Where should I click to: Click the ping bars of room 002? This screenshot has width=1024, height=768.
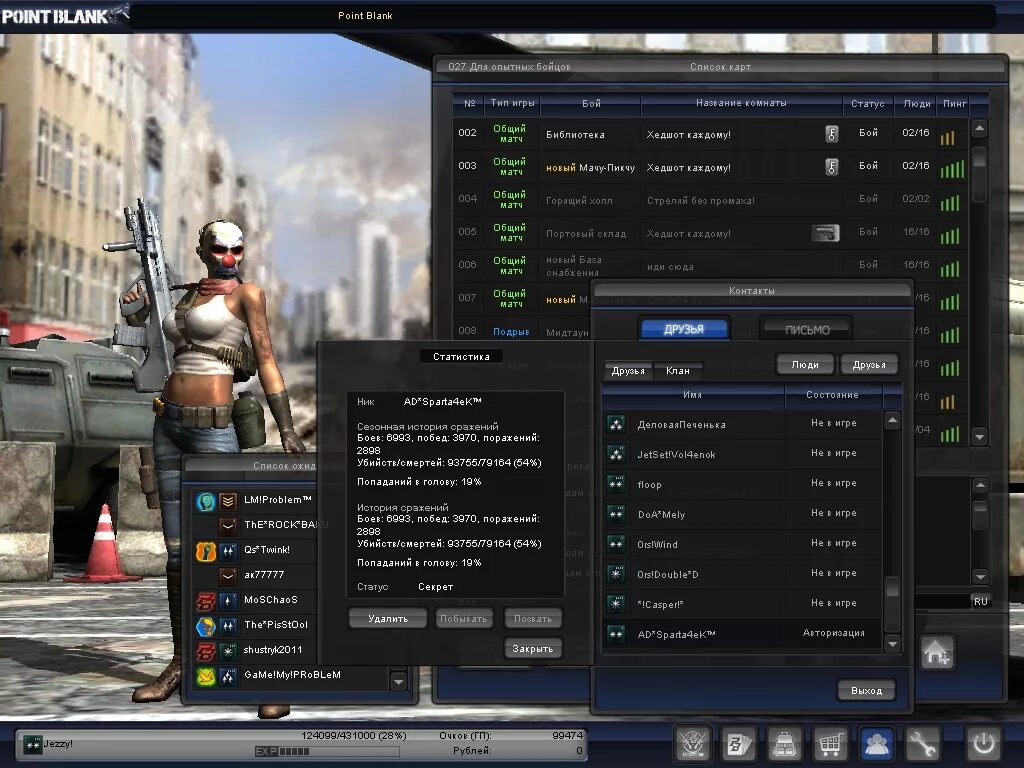[x=948, y=137]
